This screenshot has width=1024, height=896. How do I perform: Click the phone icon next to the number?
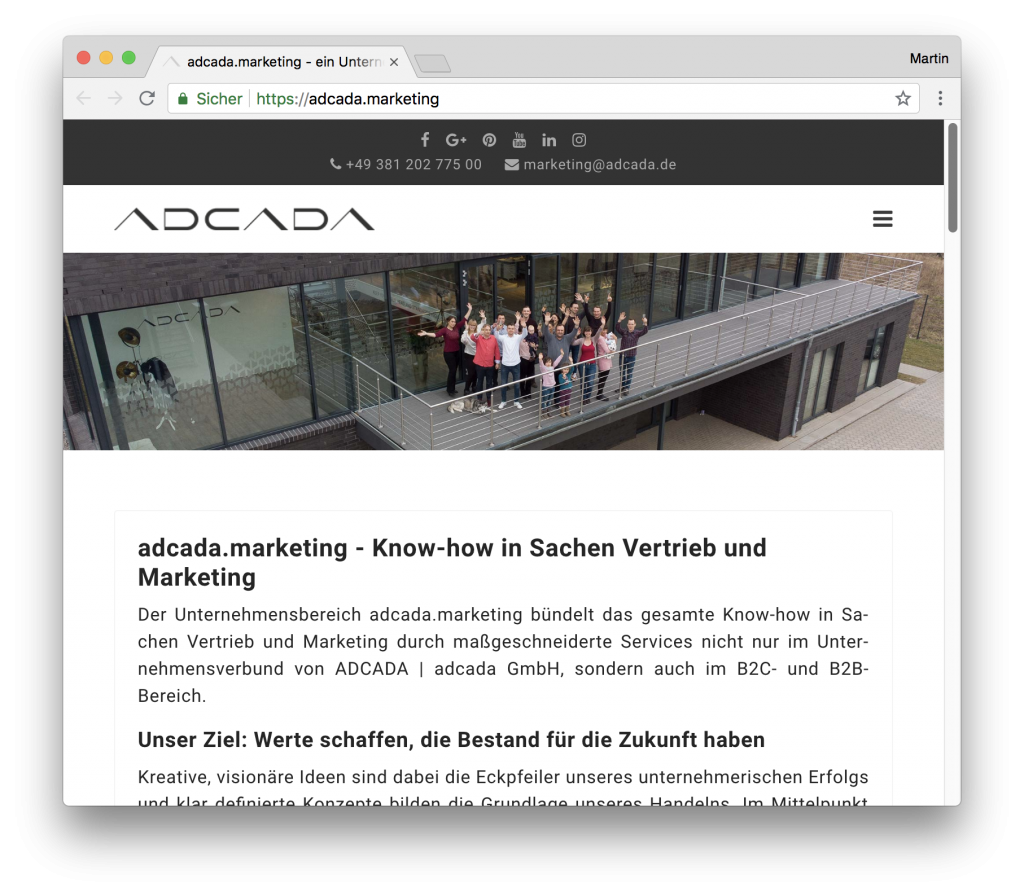(334, 164)
